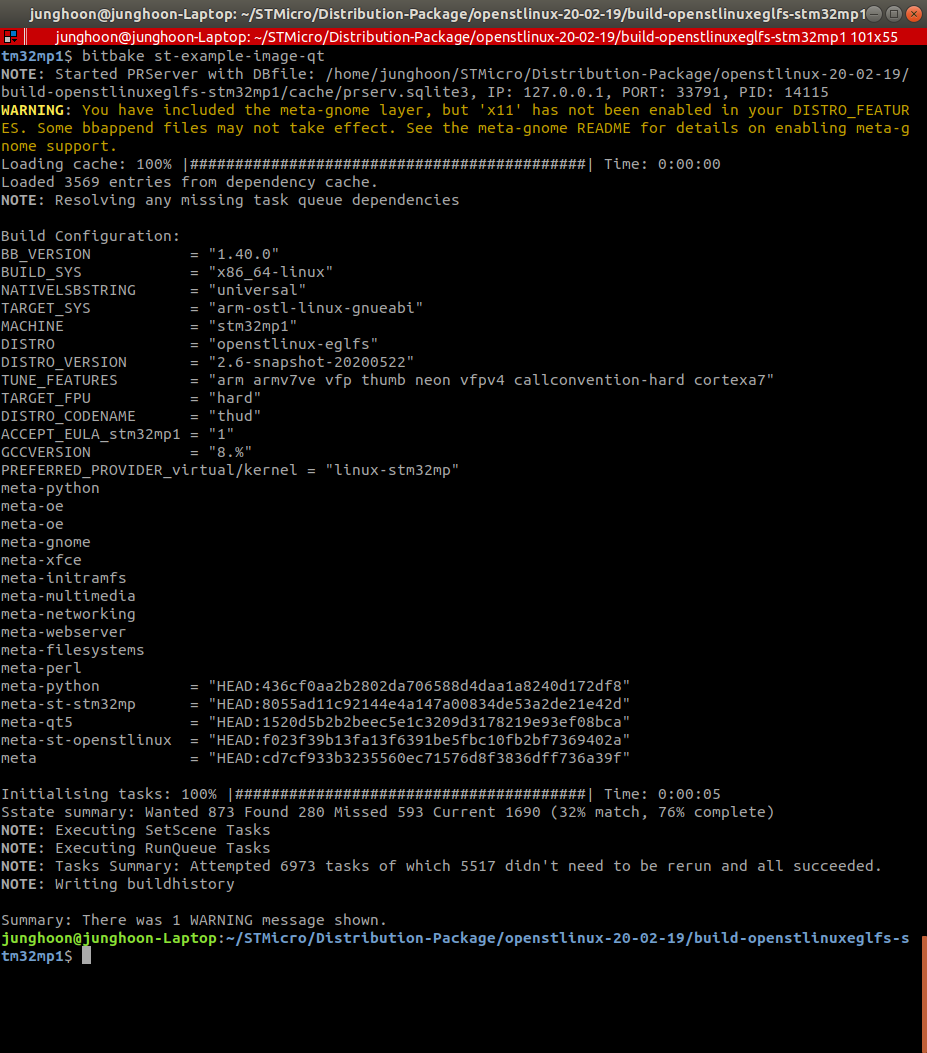Screen dimensions: 927x1053
Task: Click the meta-st-stm32mp HEAD hash
Action: coord(419,704)
